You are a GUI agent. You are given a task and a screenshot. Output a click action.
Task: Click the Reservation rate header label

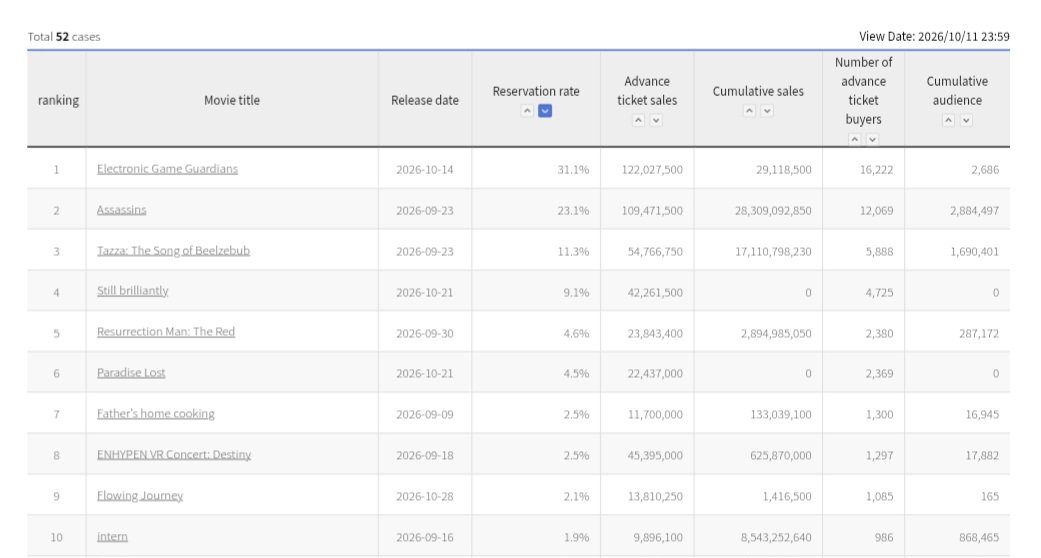536,91
